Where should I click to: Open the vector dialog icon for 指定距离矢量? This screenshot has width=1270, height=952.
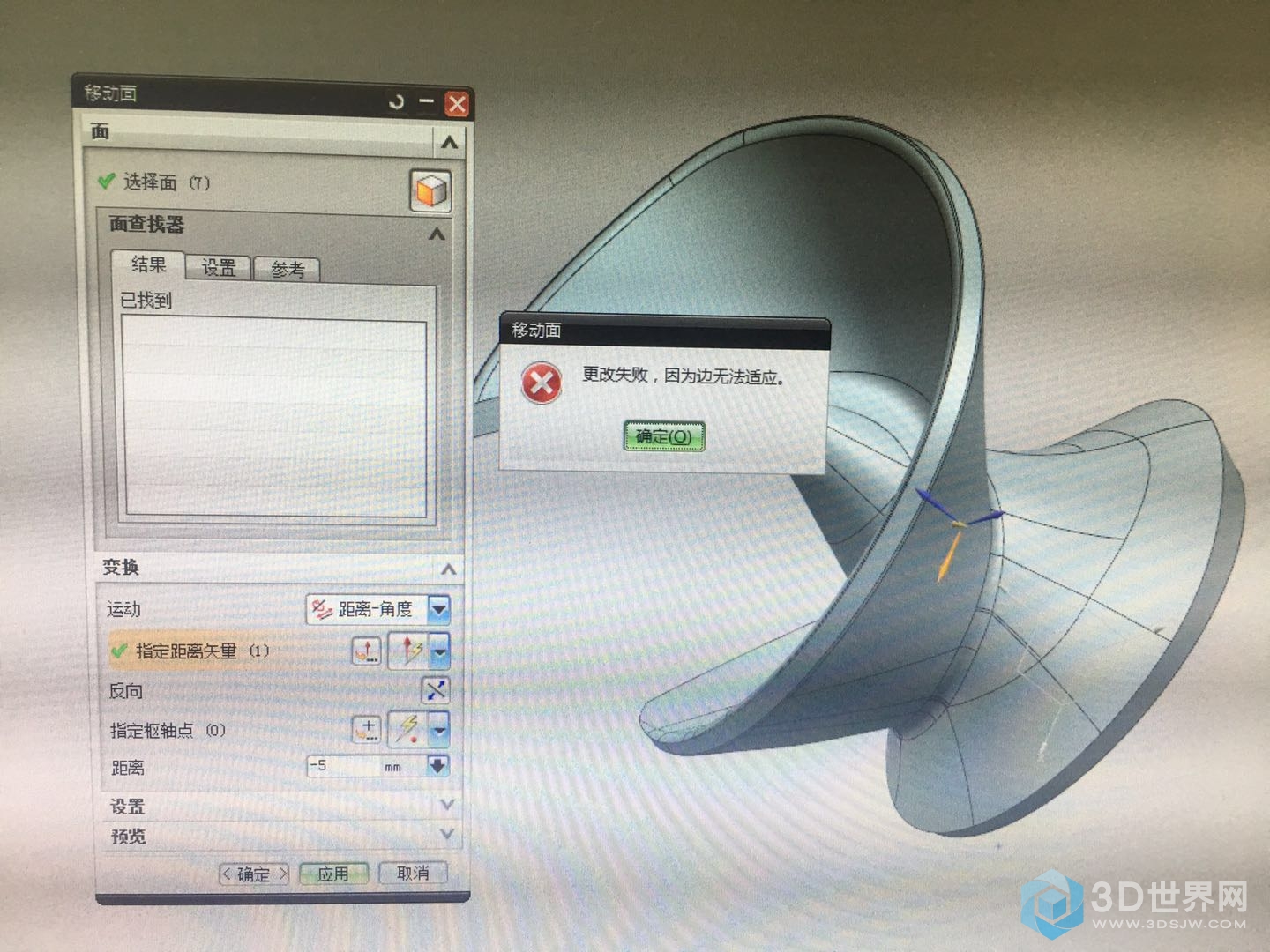tap(367, 651)
